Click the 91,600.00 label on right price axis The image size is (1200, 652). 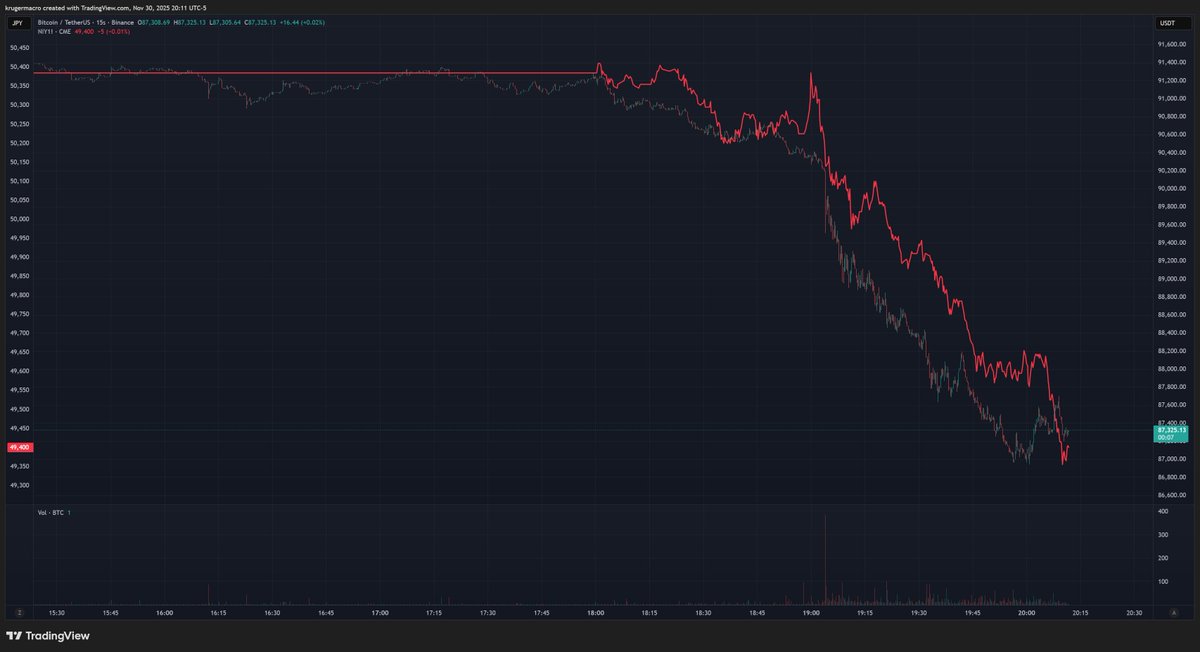pos(1170,45)
